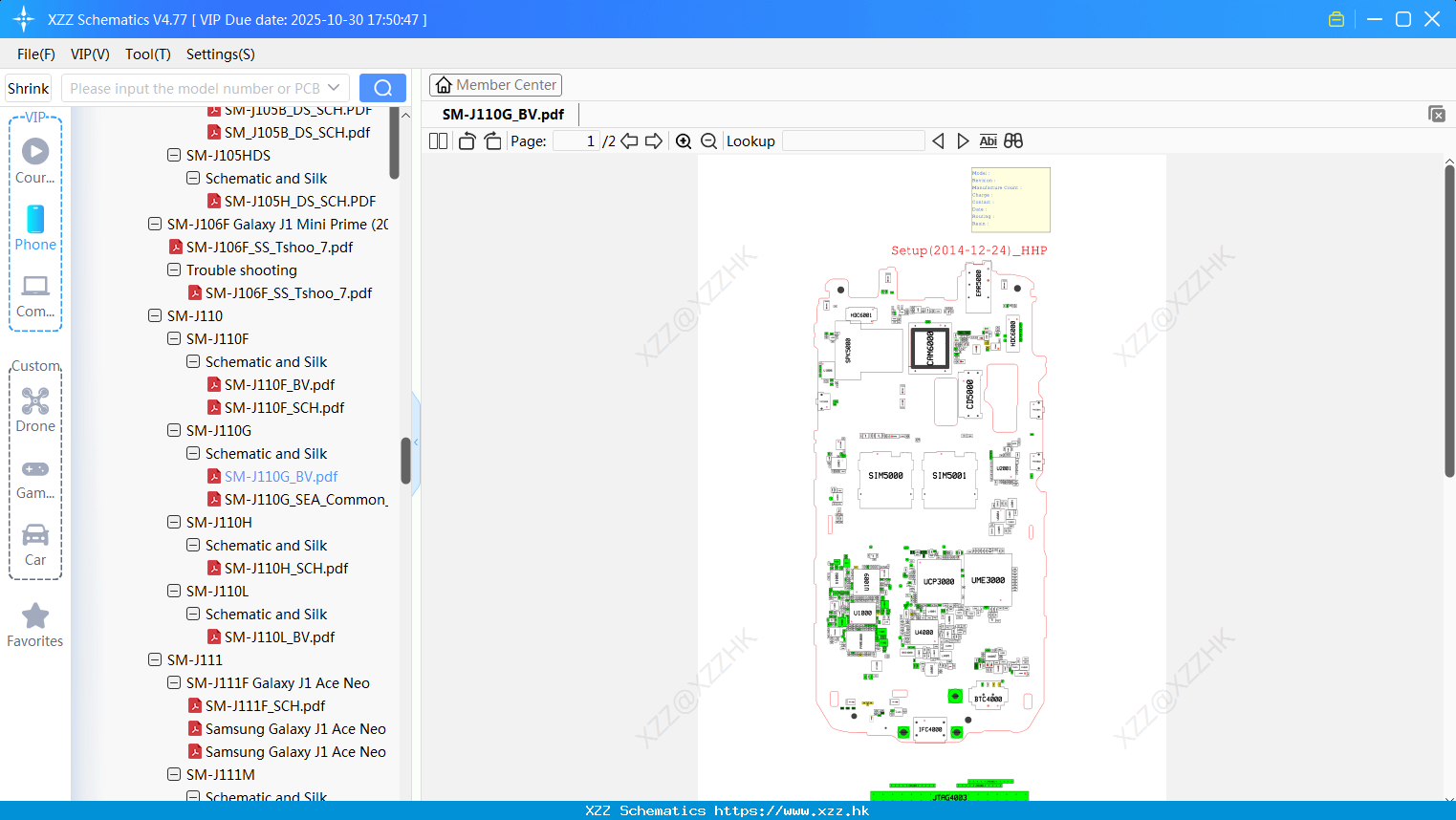
Task: Open SM-J110G_SEA_Common file
Action: coord(306,499)
